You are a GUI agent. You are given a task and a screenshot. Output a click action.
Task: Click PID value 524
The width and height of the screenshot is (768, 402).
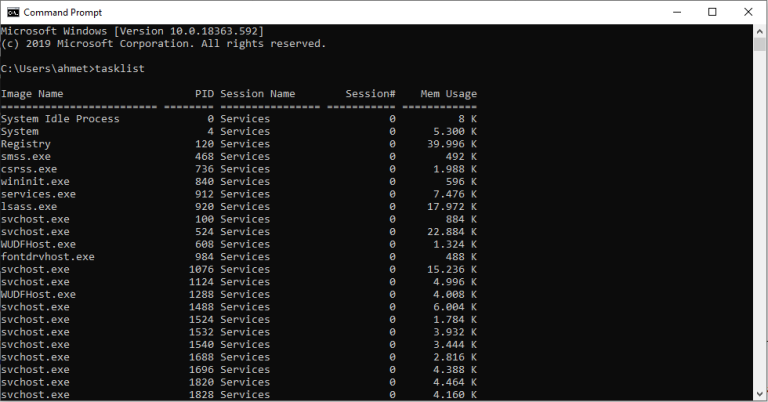[x=204, y=232]
